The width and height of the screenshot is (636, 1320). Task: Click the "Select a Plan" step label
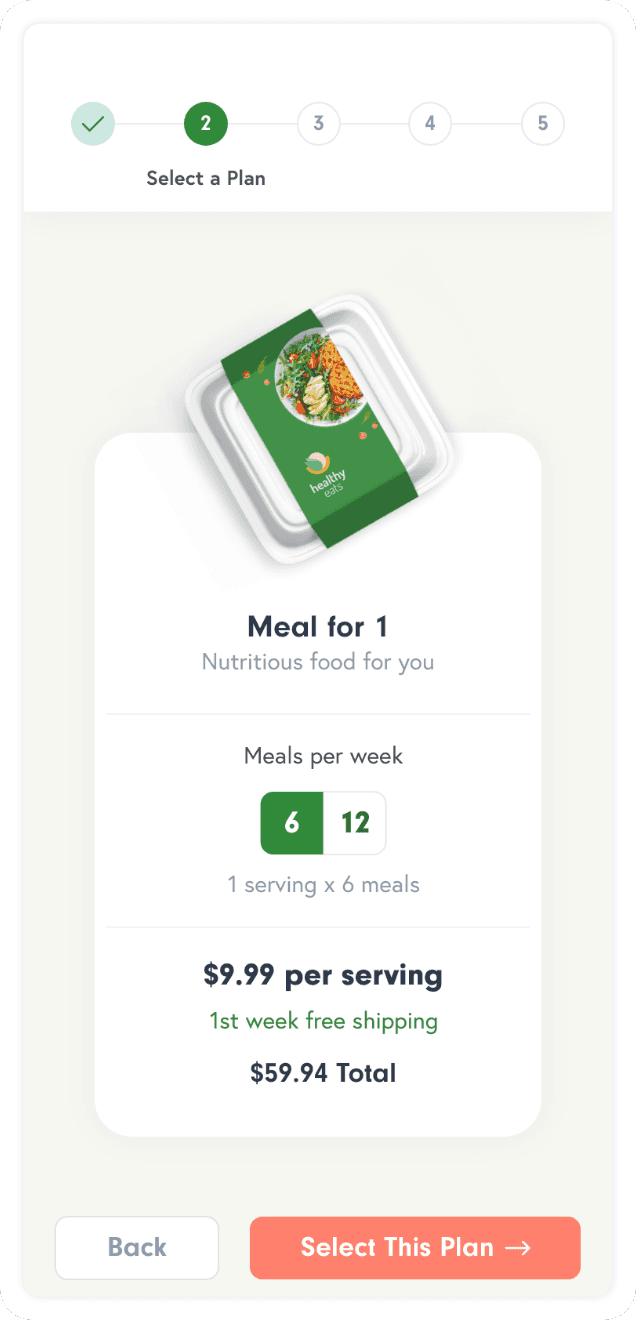click(x=206, y=178)
